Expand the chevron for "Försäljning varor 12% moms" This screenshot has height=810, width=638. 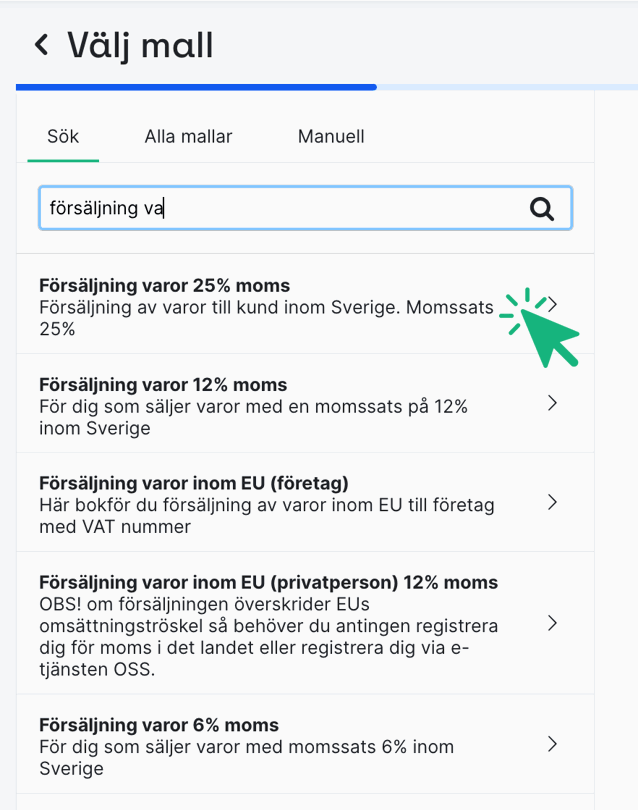pos(552,402)
